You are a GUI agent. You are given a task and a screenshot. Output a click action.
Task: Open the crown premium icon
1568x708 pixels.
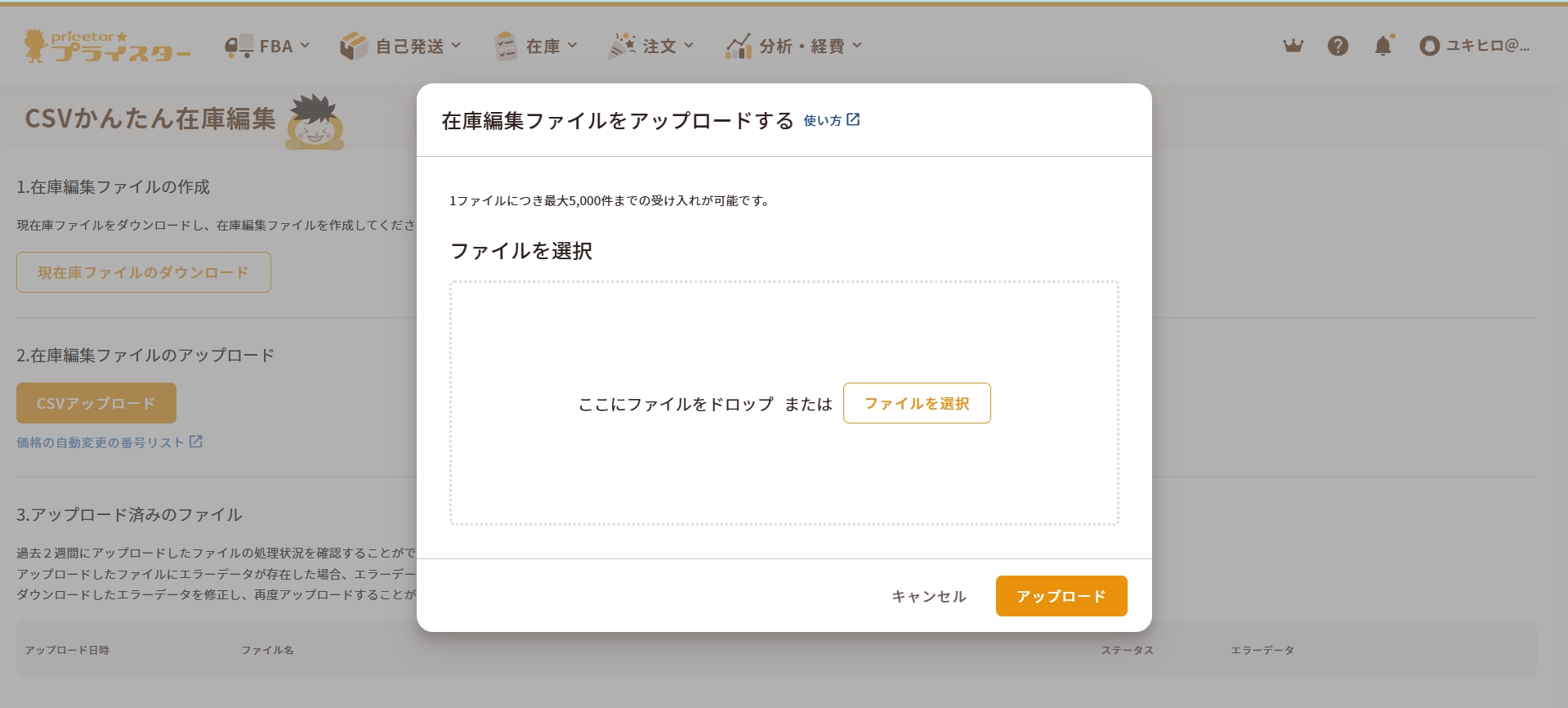pyautogui.click(x=1293, y=46)
